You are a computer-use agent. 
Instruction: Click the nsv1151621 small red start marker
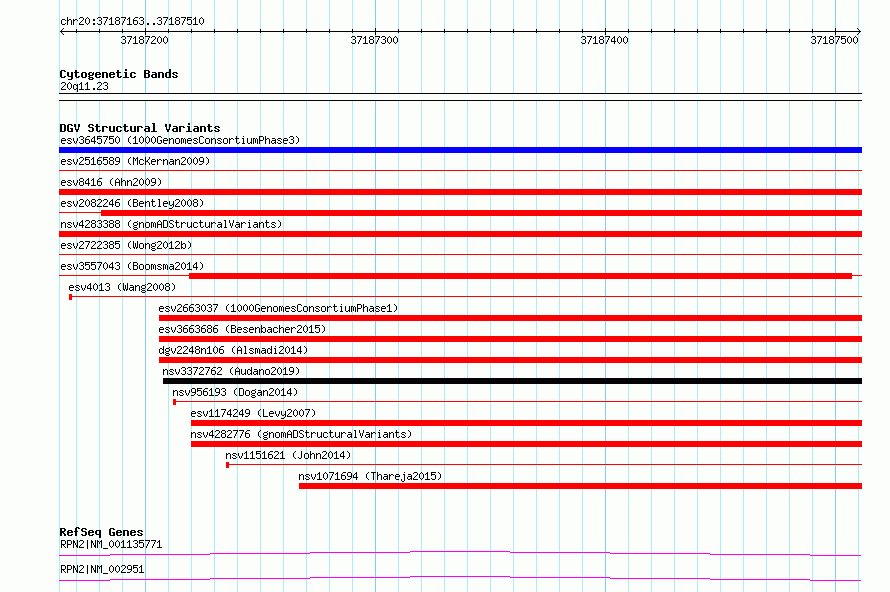coord(228,465)
